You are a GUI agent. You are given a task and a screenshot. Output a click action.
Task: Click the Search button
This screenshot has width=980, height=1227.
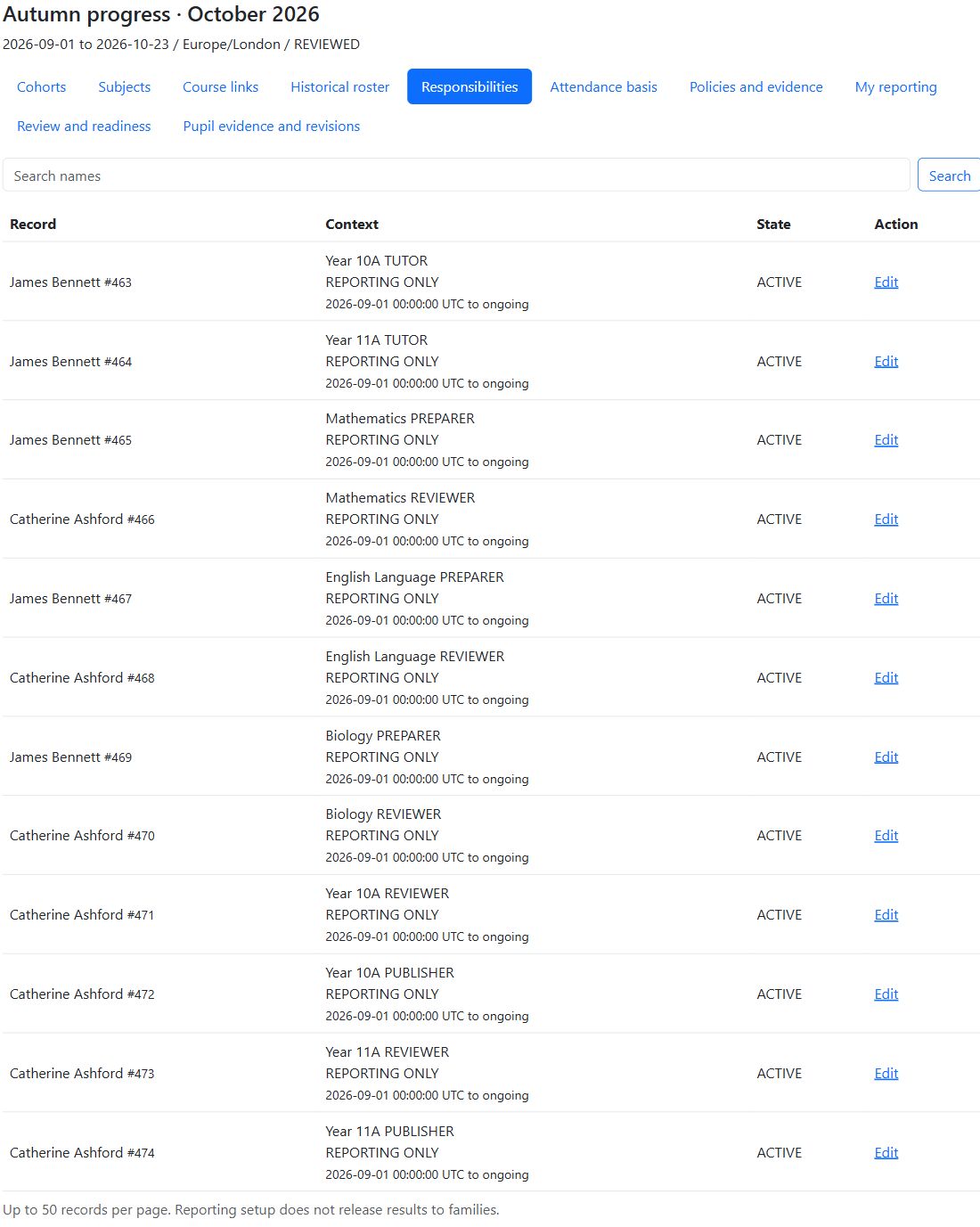[950, 175]
